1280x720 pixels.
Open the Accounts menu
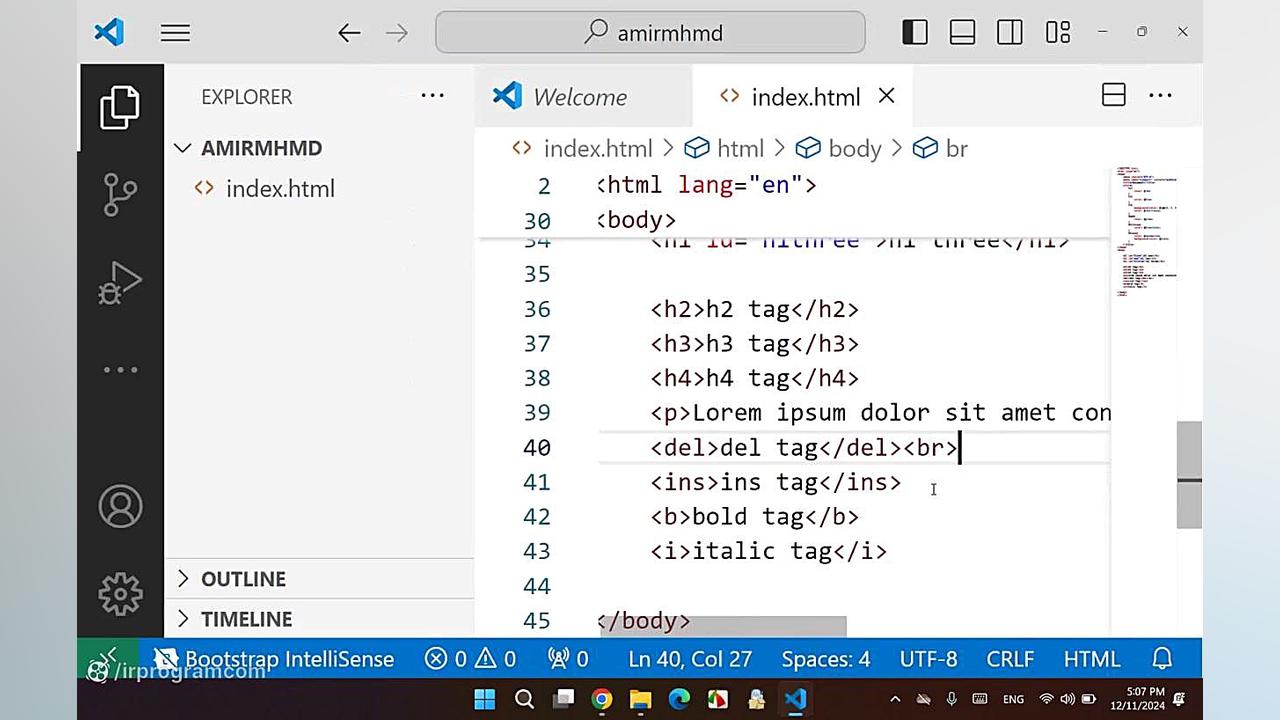[120, 507]
